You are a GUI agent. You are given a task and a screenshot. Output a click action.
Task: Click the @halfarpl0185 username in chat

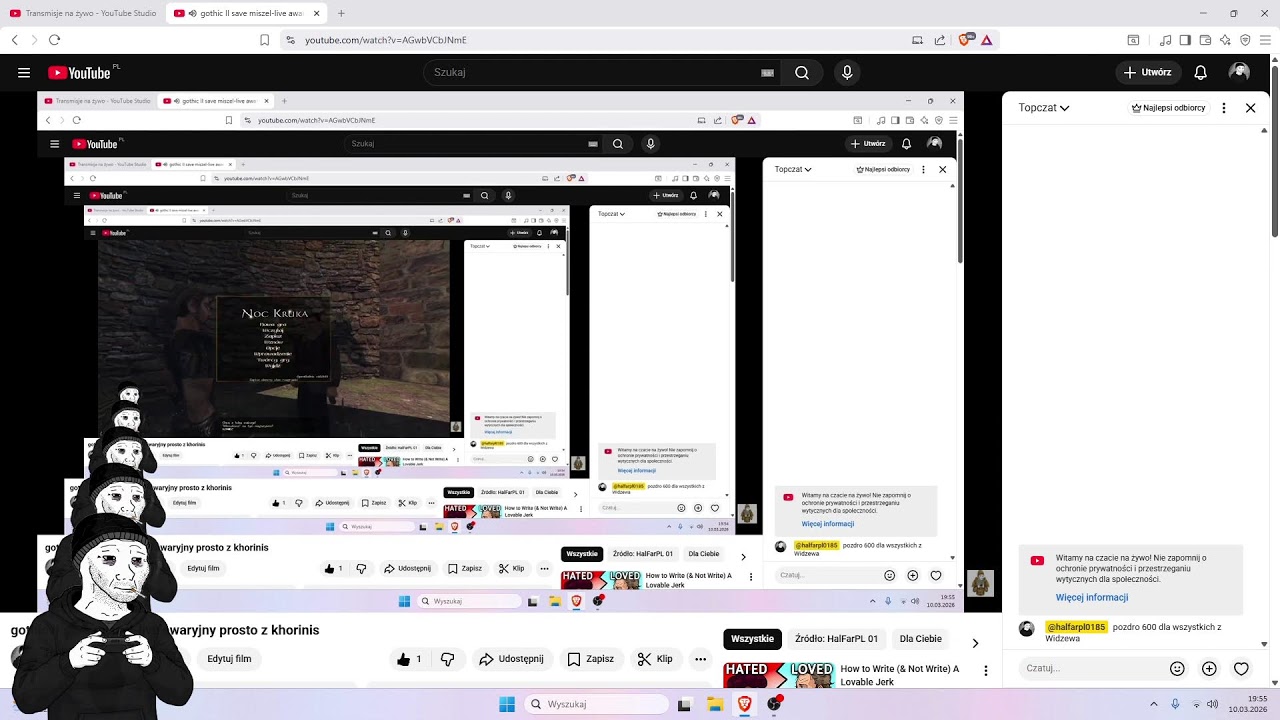1076,627
